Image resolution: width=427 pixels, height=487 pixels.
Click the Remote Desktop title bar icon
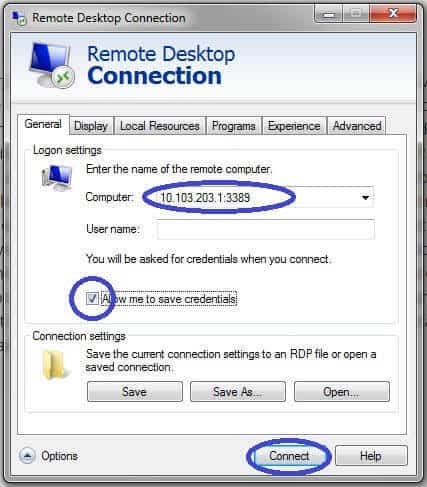pyautogui.click(x=19, y=17)
